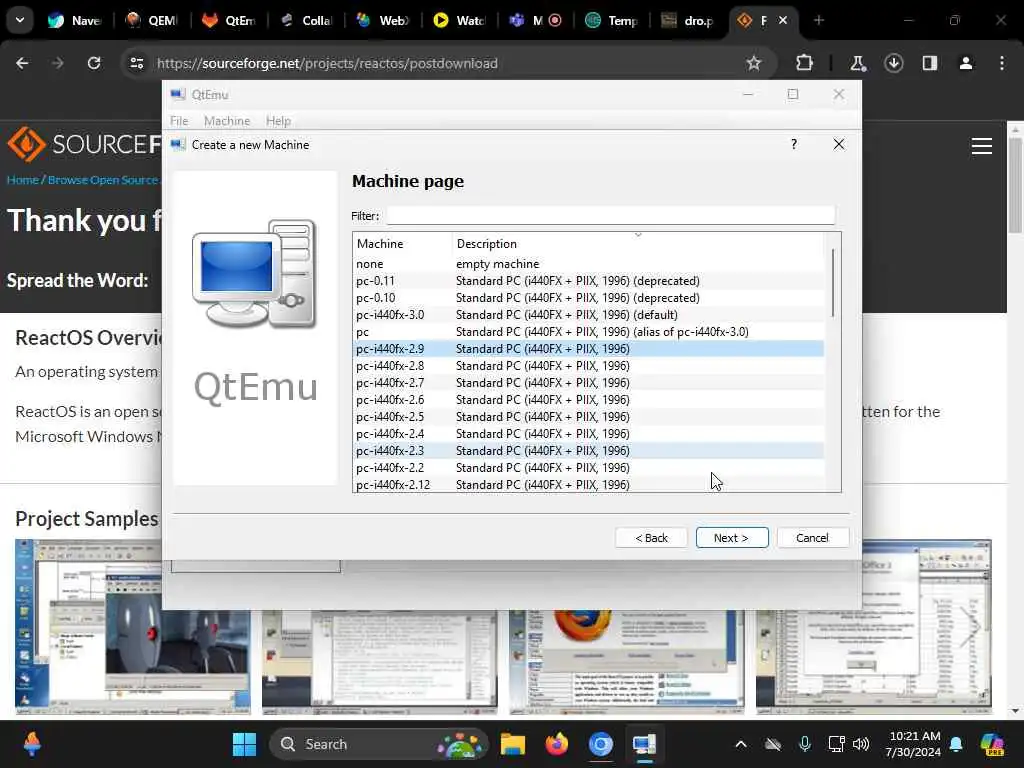Sort by the Machine column header
Viewport: 1024px width, 768px height.
click(402, 244)
